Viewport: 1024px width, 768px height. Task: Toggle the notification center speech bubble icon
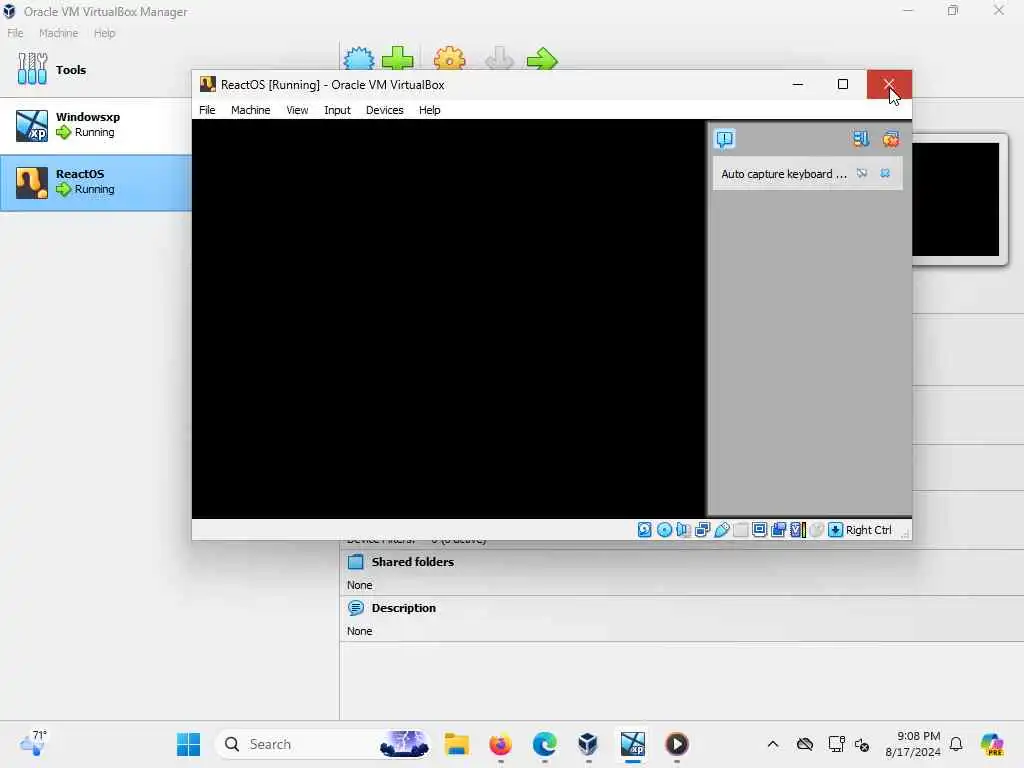click(725, 138)
